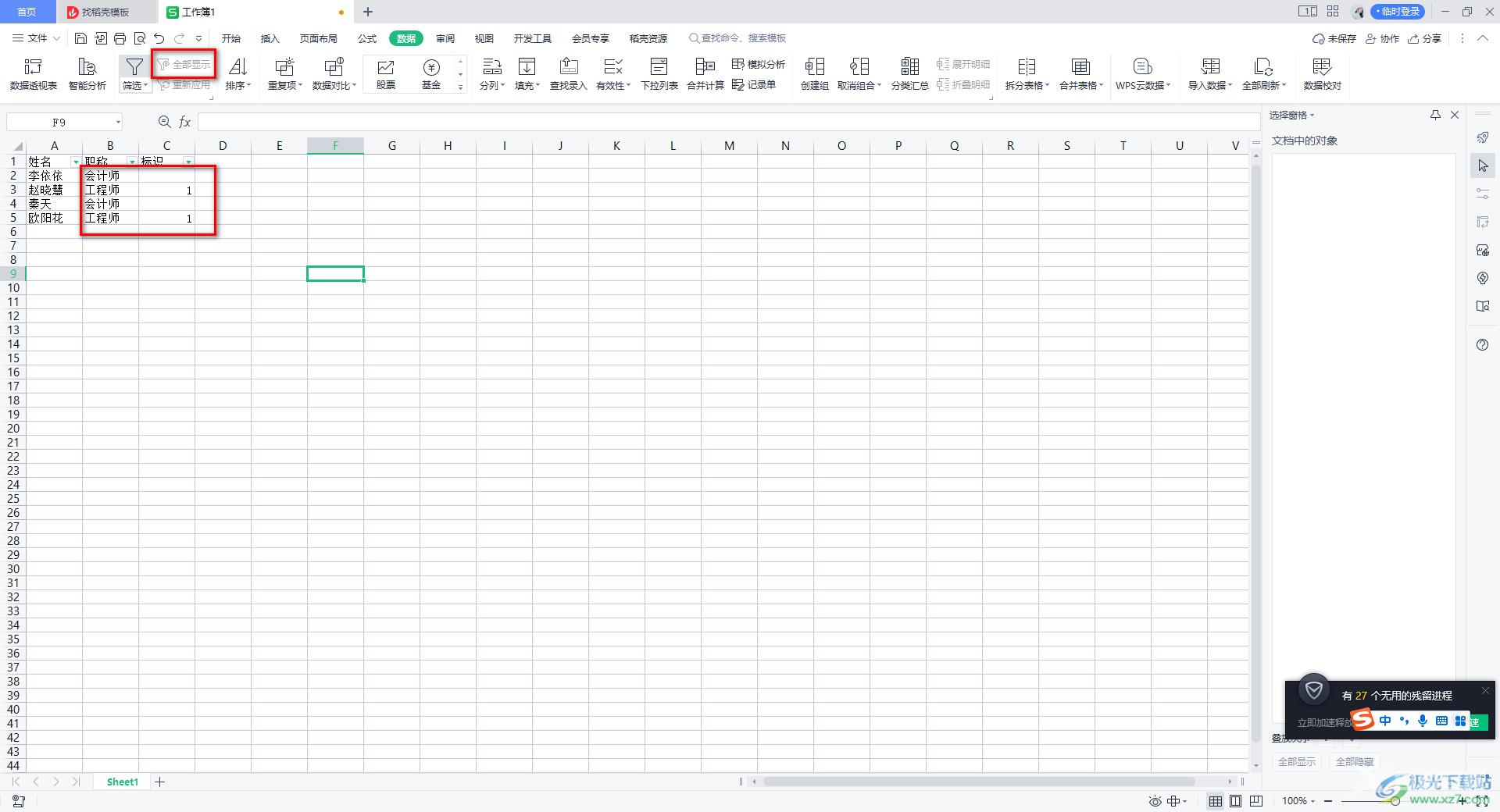Open the filter dropdown on 姓名 header

76,162
